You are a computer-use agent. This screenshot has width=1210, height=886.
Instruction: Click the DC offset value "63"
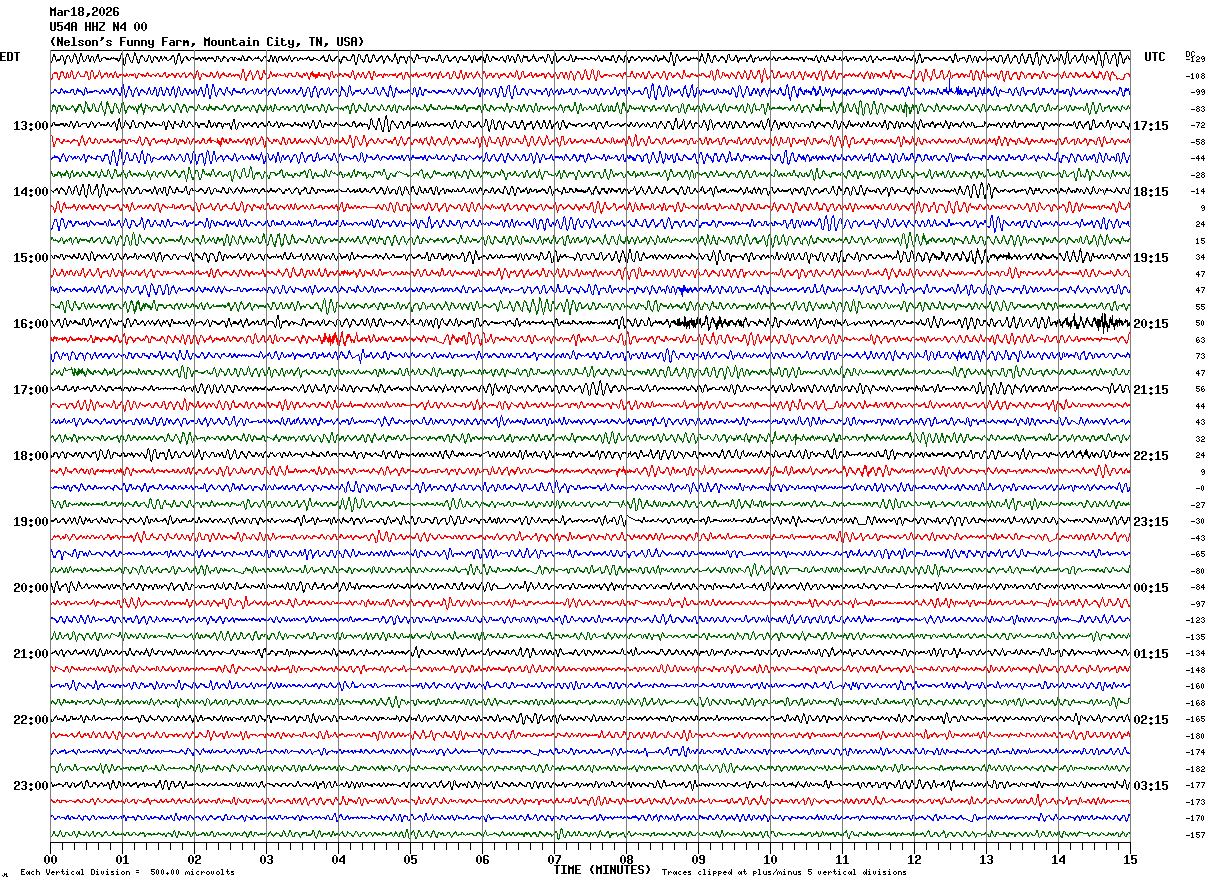[x=1200, y=340]
